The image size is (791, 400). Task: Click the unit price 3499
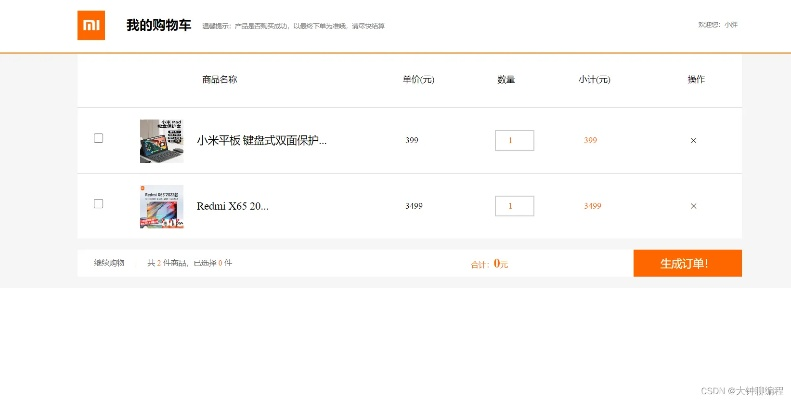coord(414,206)
